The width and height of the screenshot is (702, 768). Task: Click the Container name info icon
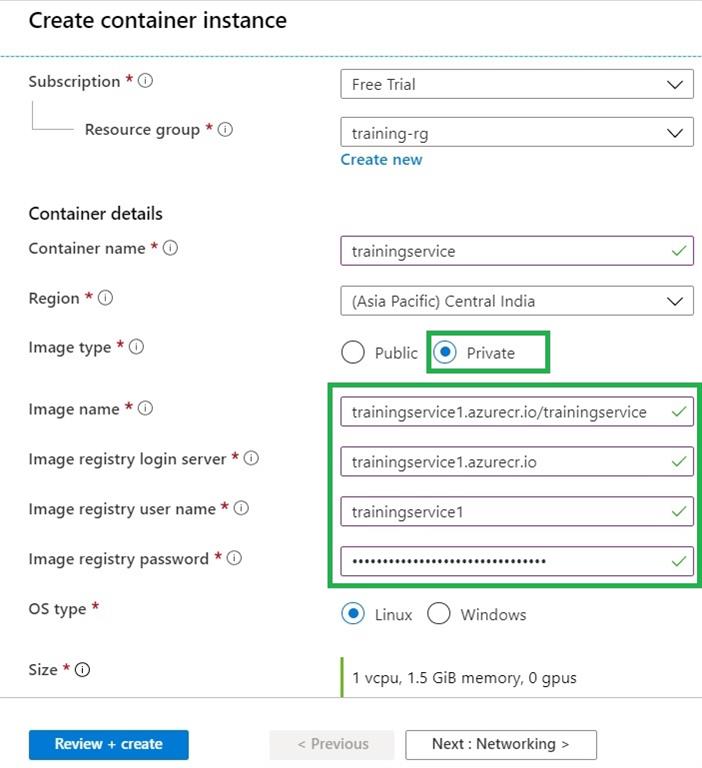(170, 248)
